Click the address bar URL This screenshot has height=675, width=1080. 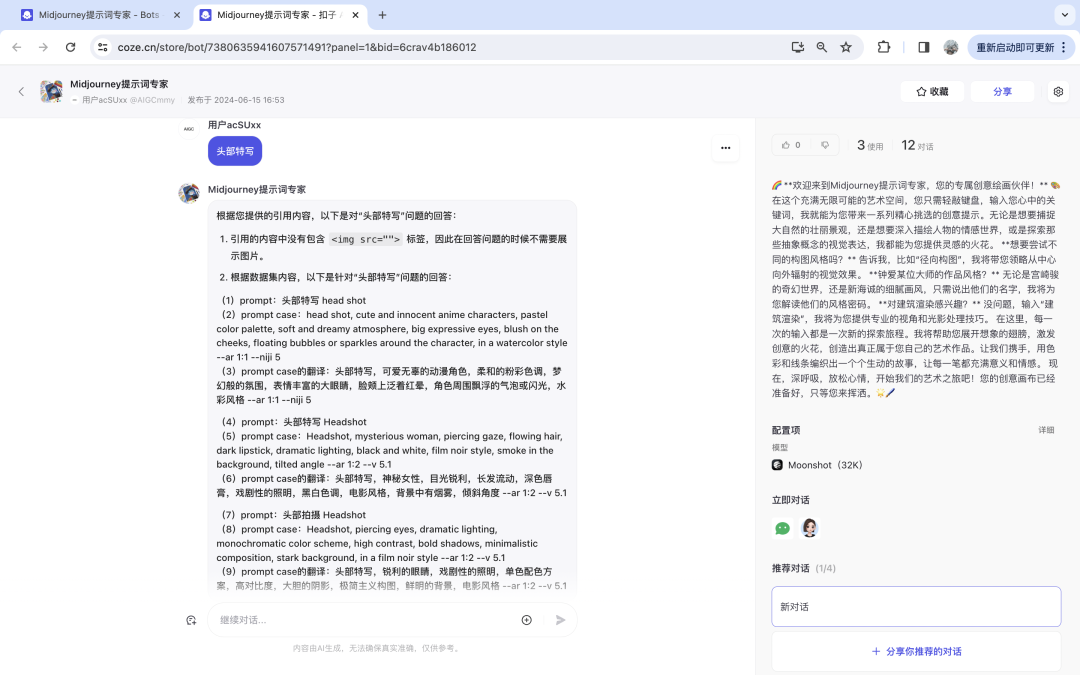[x=297, y=47]
